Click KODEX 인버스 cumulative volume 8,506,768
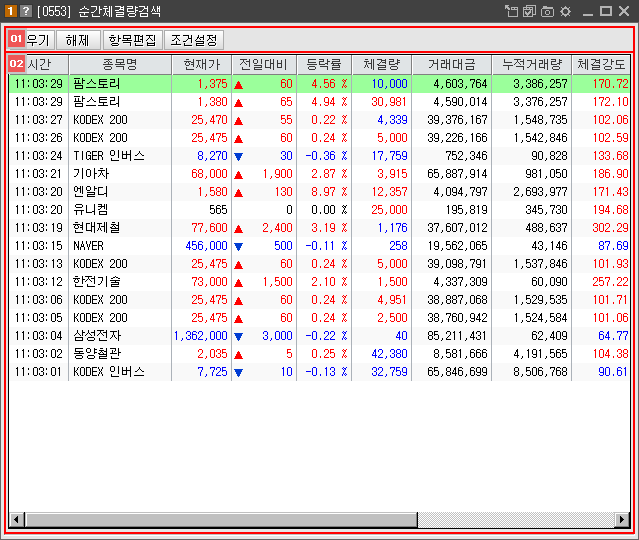Screen dimensions: 639x540 [540, 372]
